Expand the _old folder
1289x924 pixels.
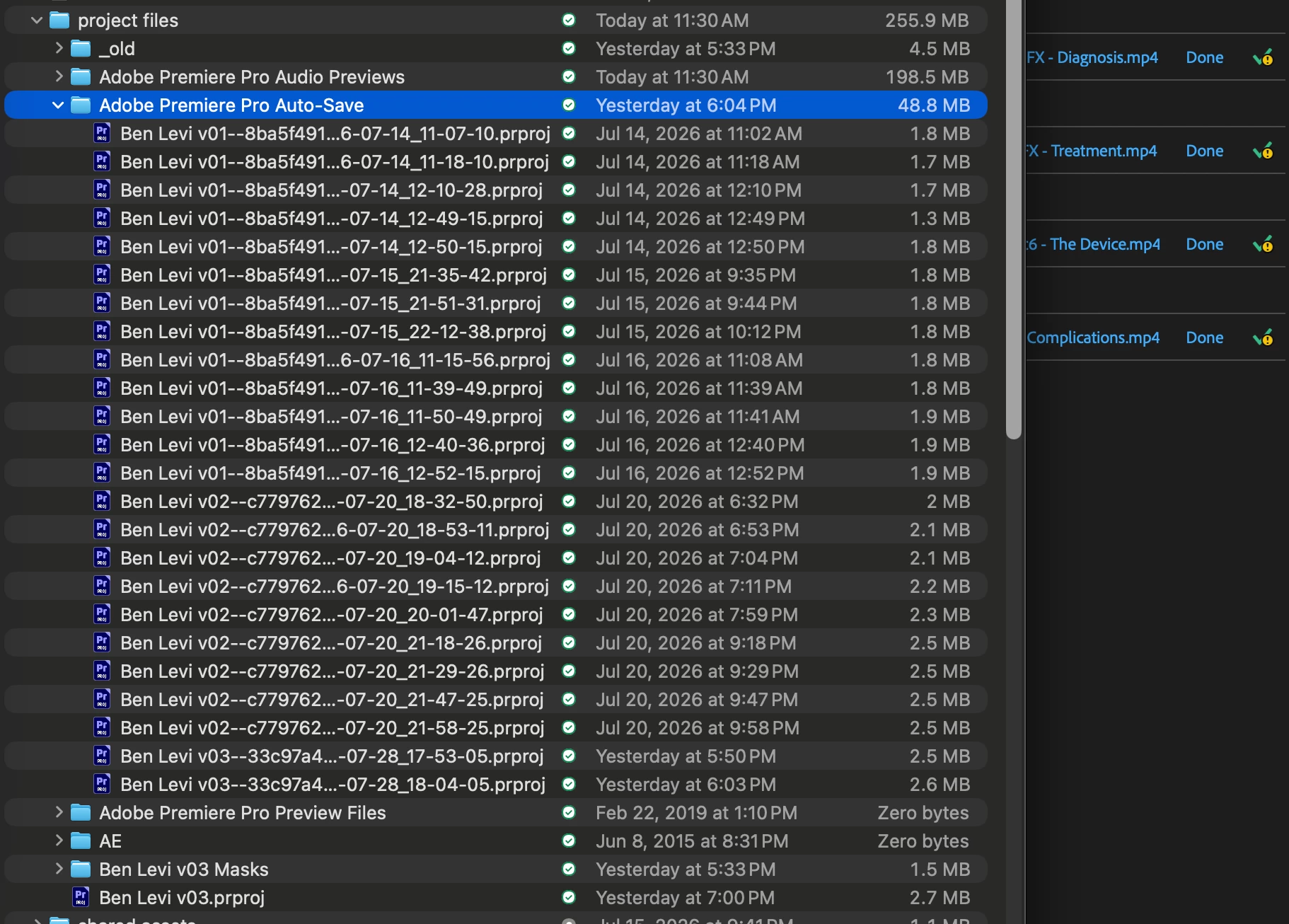(59, 48)
